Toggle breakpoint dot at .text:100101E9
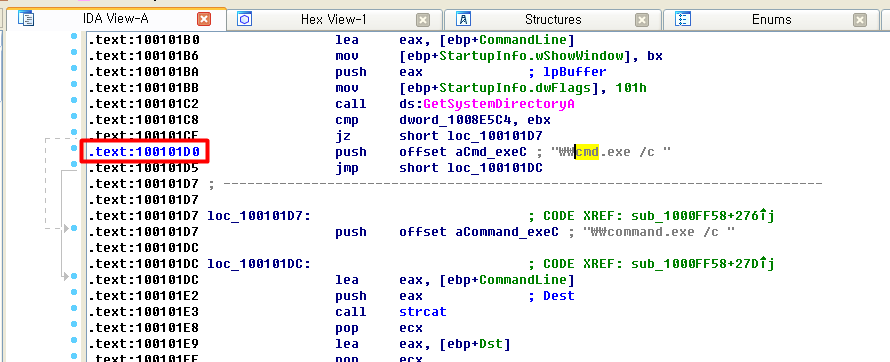 tap(74, 340)
